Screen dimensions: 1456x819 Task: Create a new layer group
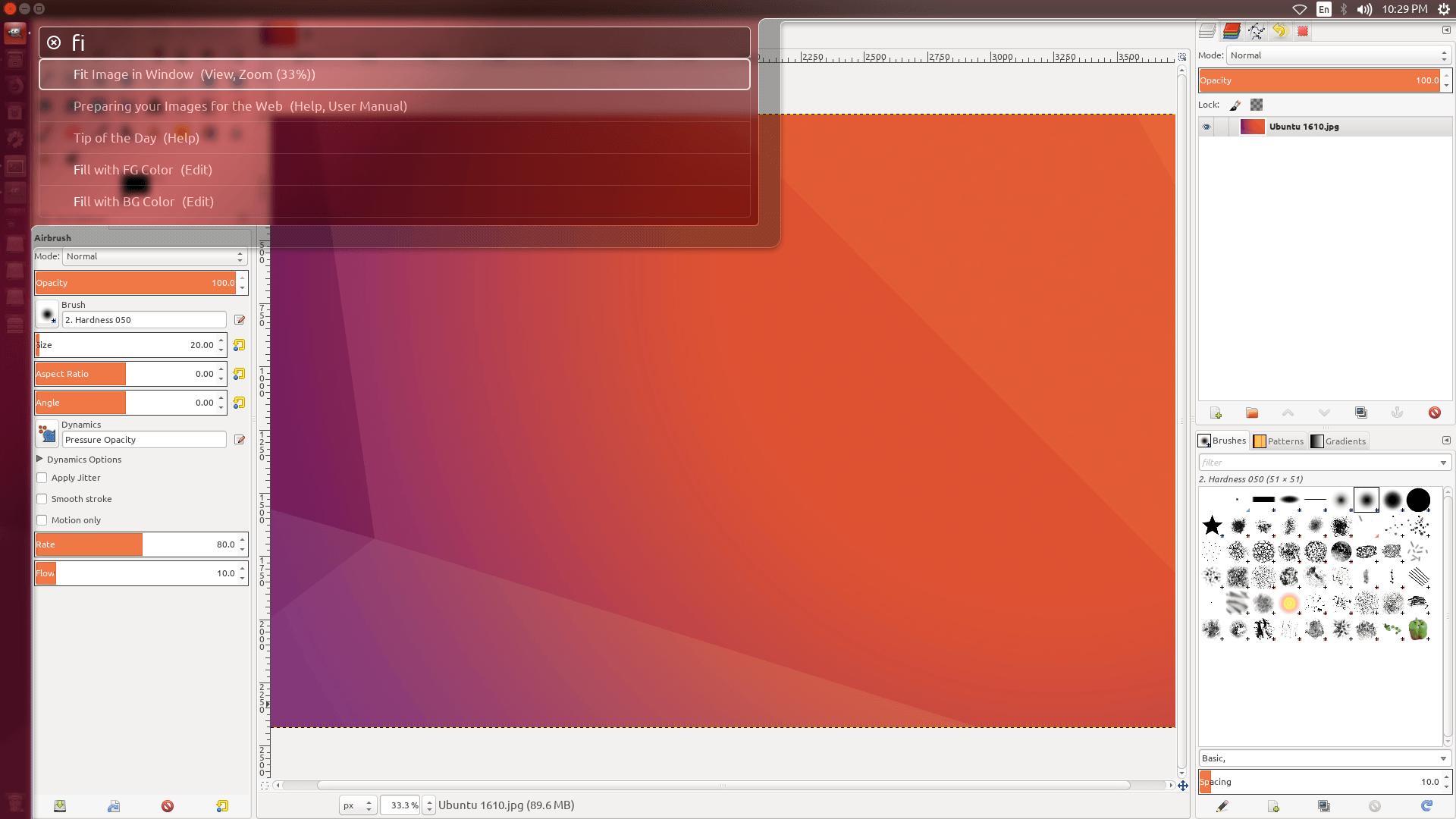point(1252,413)
